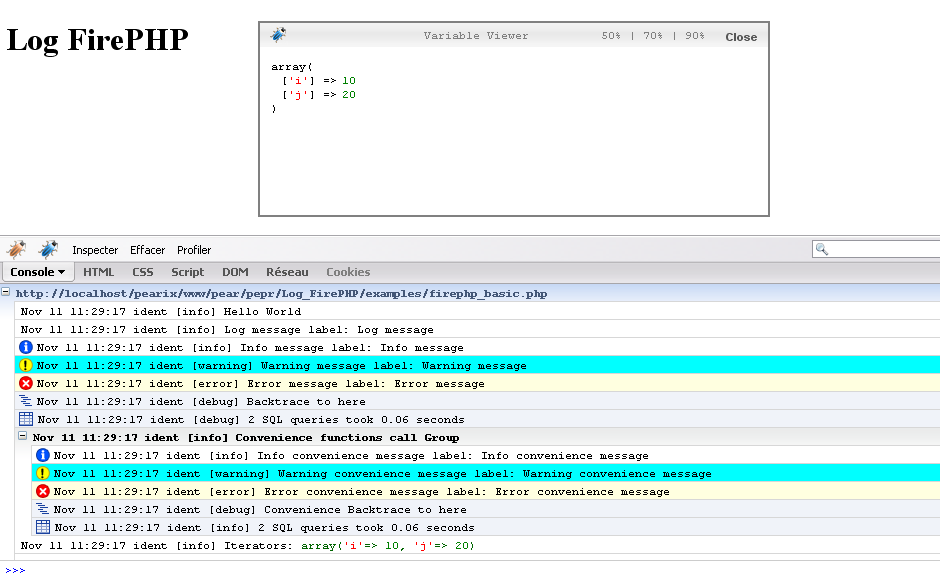Viewport: 940px width, 578px height.
Task: Click the 'Variable Viewer' title text
Action: tap(476, 36)
